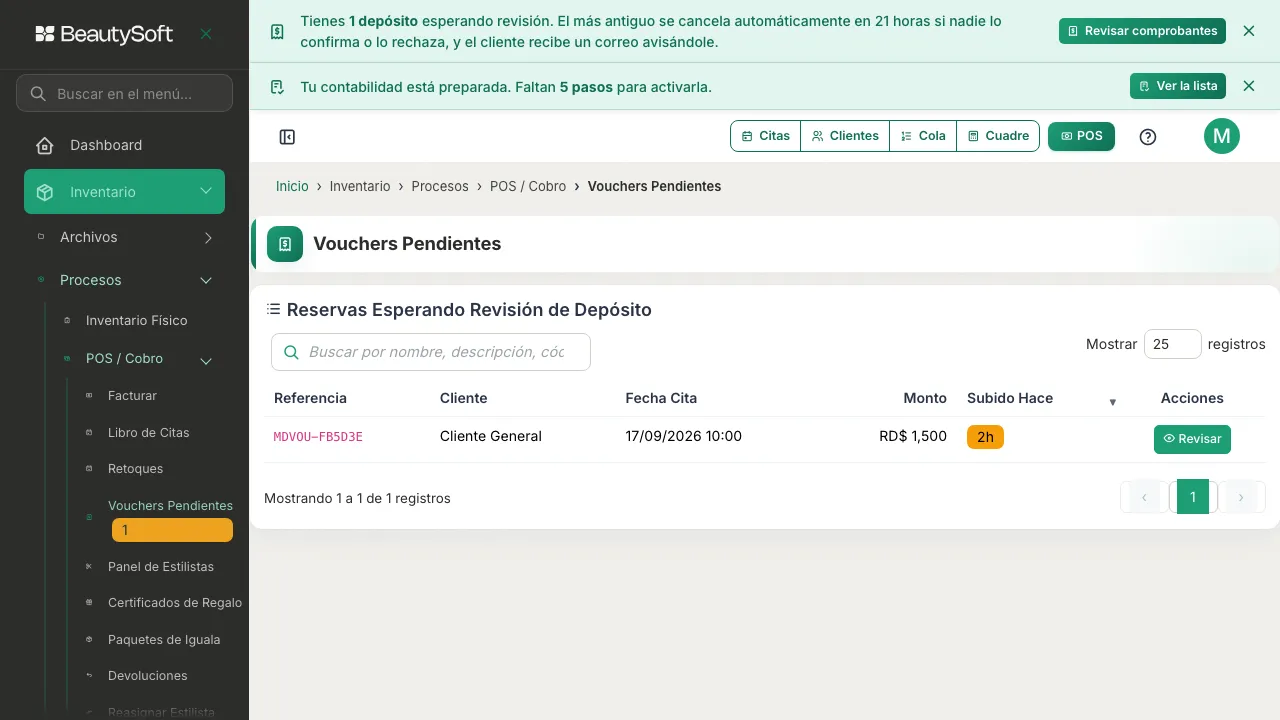Open the Citas quick tab
1280x720 pixels.
[x=766, y=136]
